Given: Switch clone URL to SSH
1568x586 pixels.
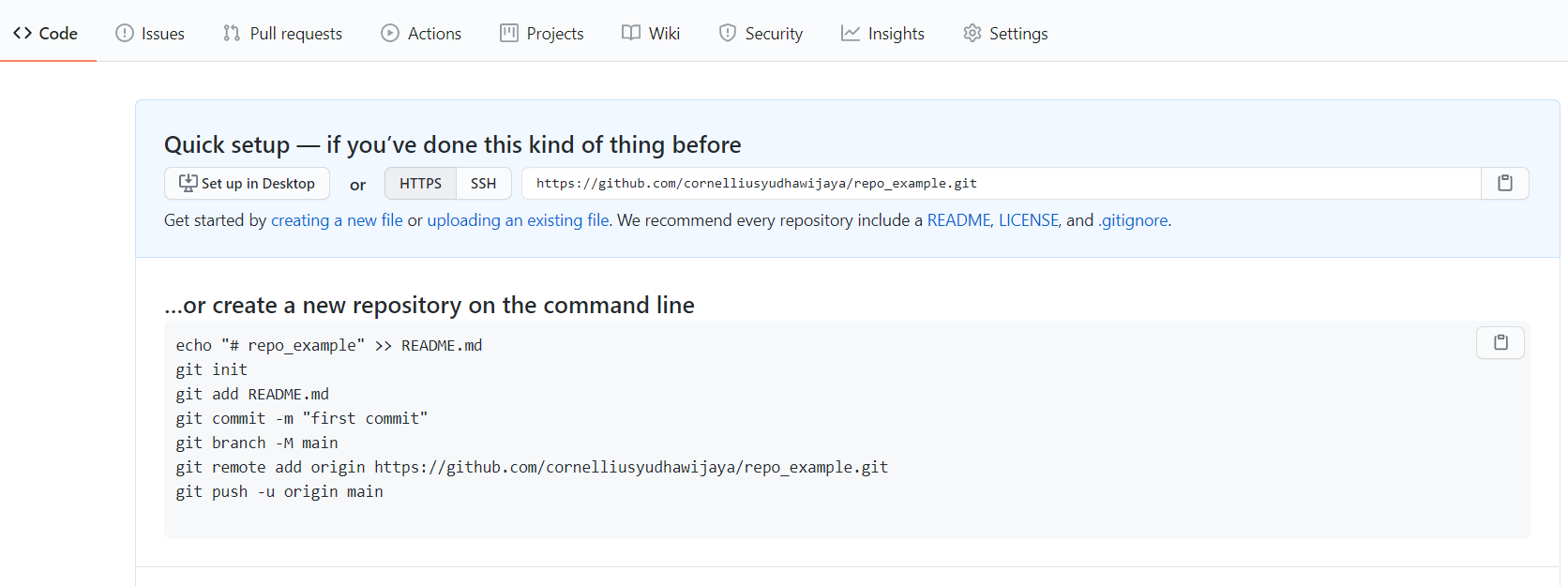Looking at the screenshot, I should pos(483,184).
